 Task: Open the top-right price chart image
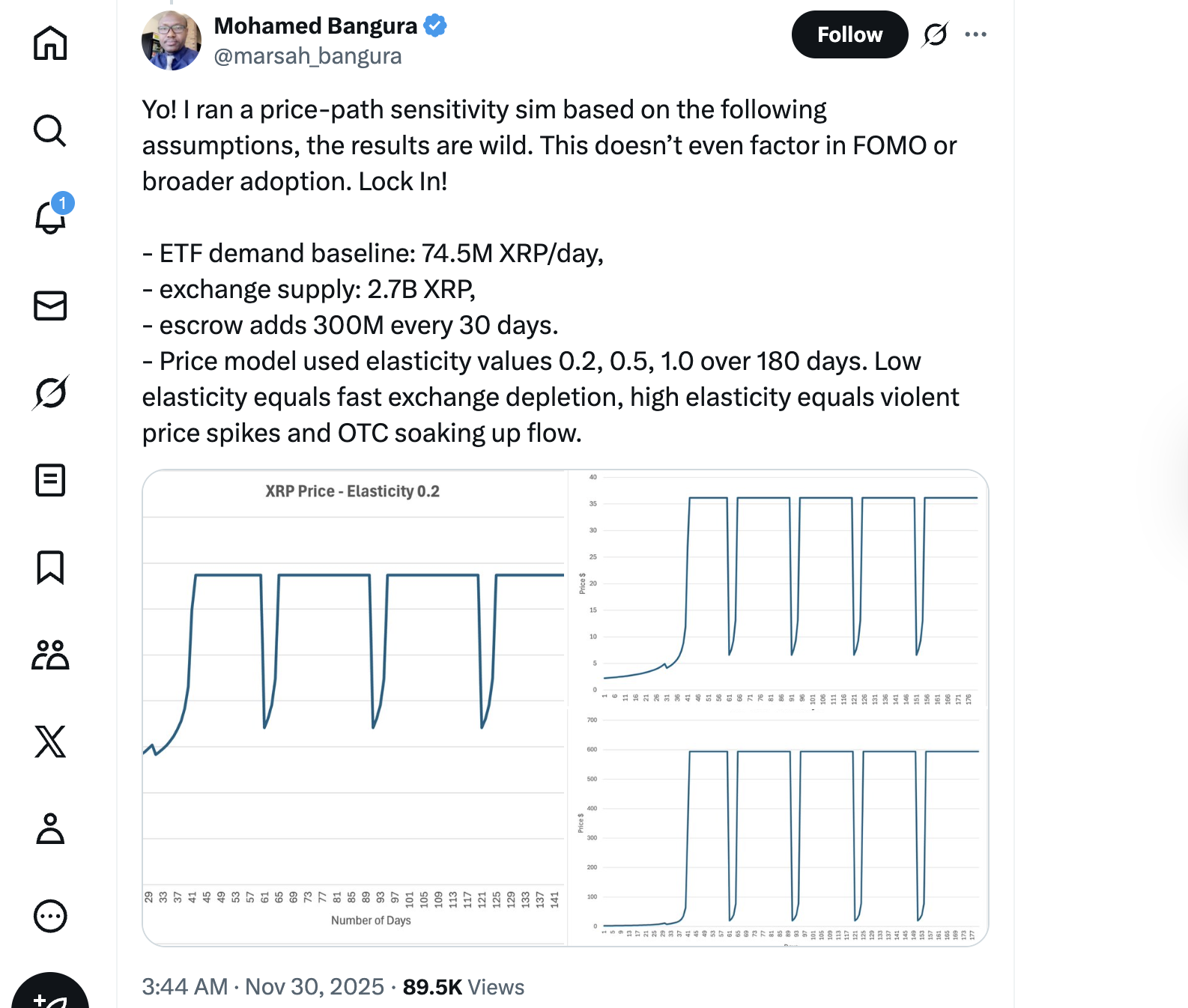[x=778, y=589]
